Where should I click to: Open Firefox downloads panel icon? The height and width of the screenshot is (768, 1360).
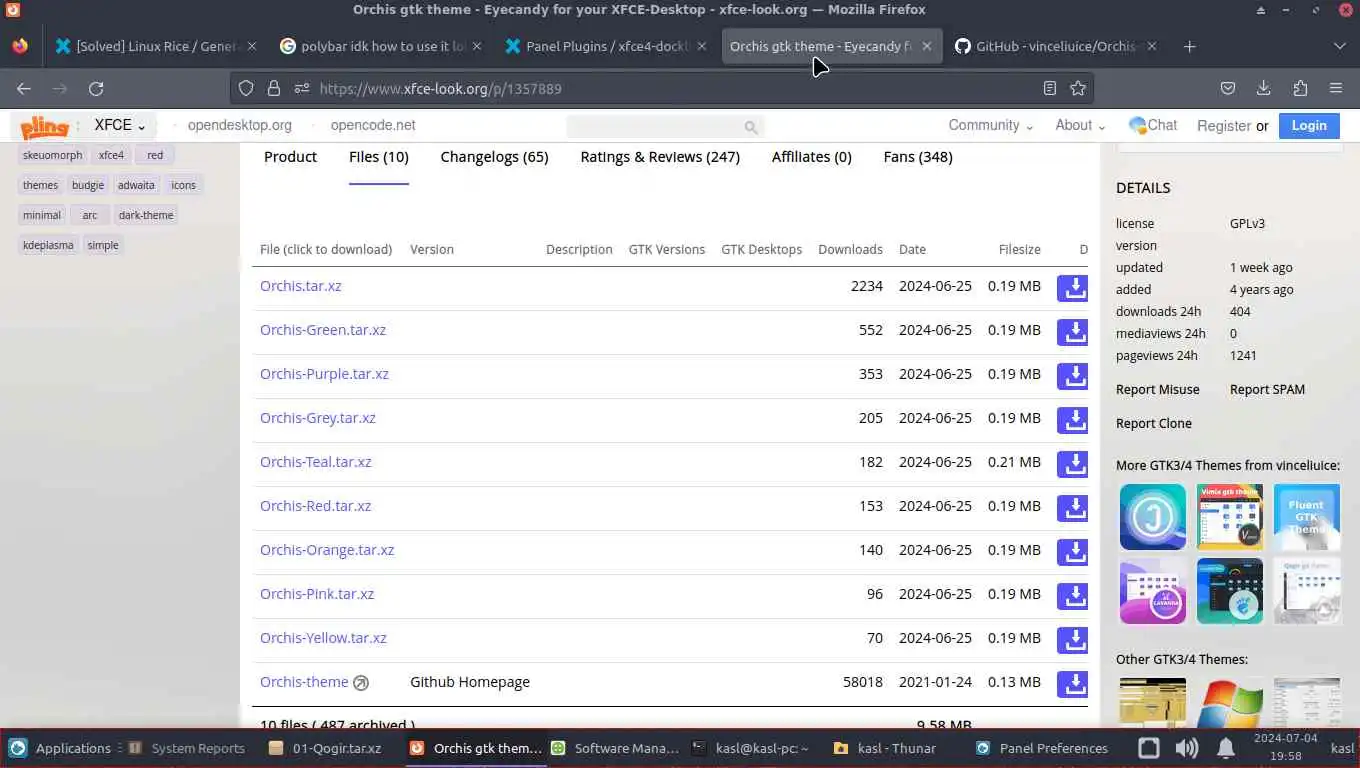[x=1264, y=88]
